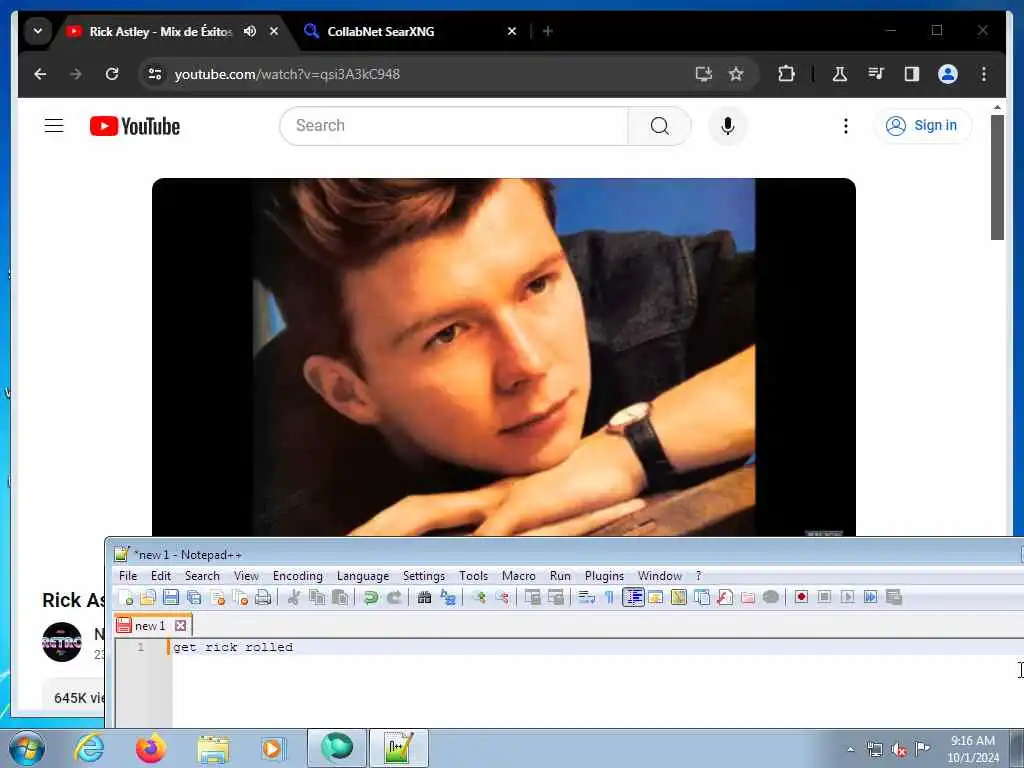Open the View menu in Notepad++
1024x768 pixels.
[x=246, y=576]
